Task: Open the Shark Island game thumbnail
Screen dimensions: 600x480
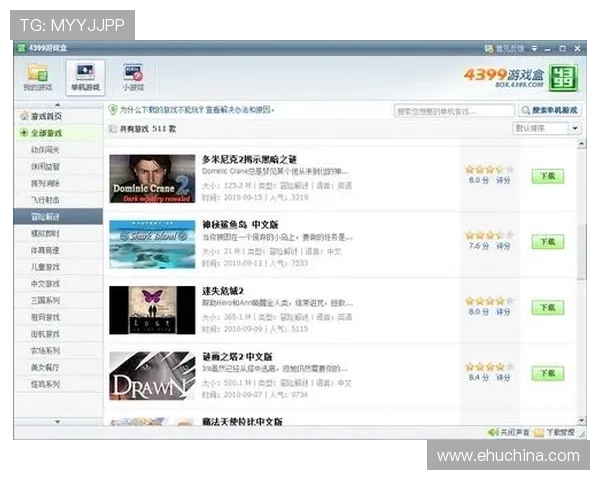Action: point(152,245)
